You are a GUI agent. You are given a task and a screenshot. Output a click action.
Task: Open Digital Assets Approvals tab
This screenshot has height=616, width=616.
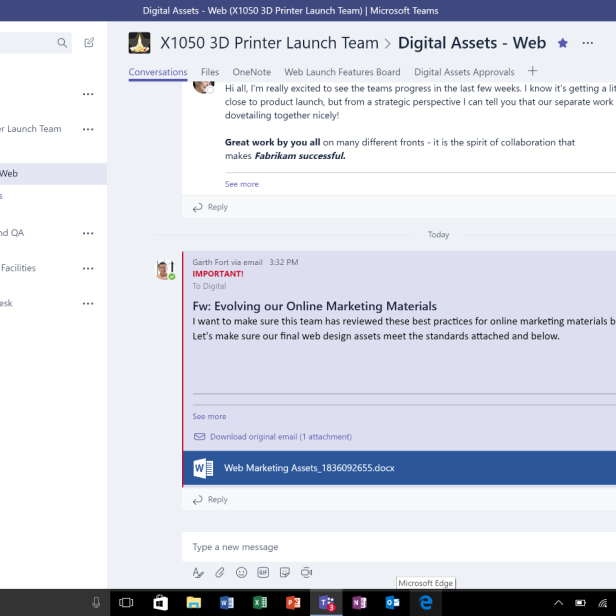(x=464, y=72)
